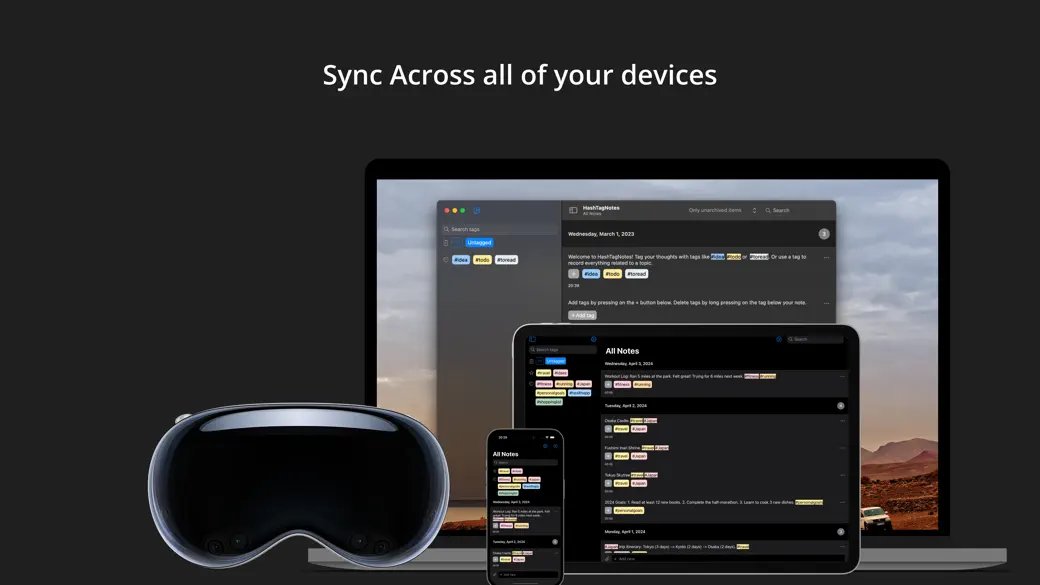Select the Untagged filter in the Mac sidebar
This screenshot has height=585, width=1040.
(x=479, y=243)
